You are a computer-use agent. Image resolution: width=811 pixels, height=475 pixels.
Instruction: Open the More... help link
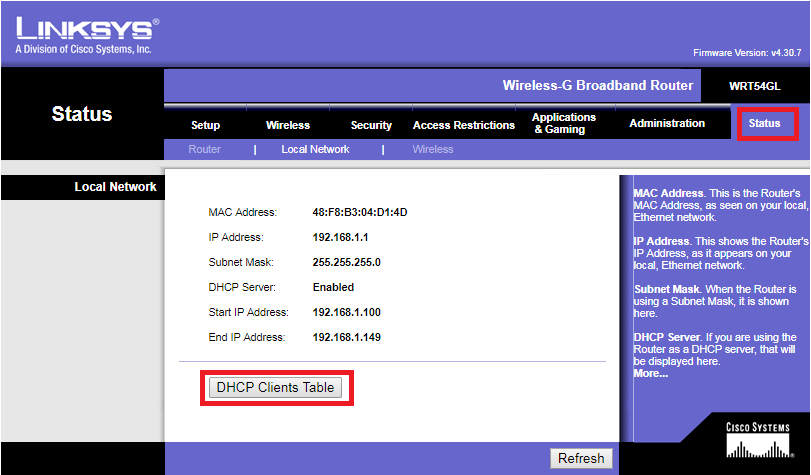[651, 374]
